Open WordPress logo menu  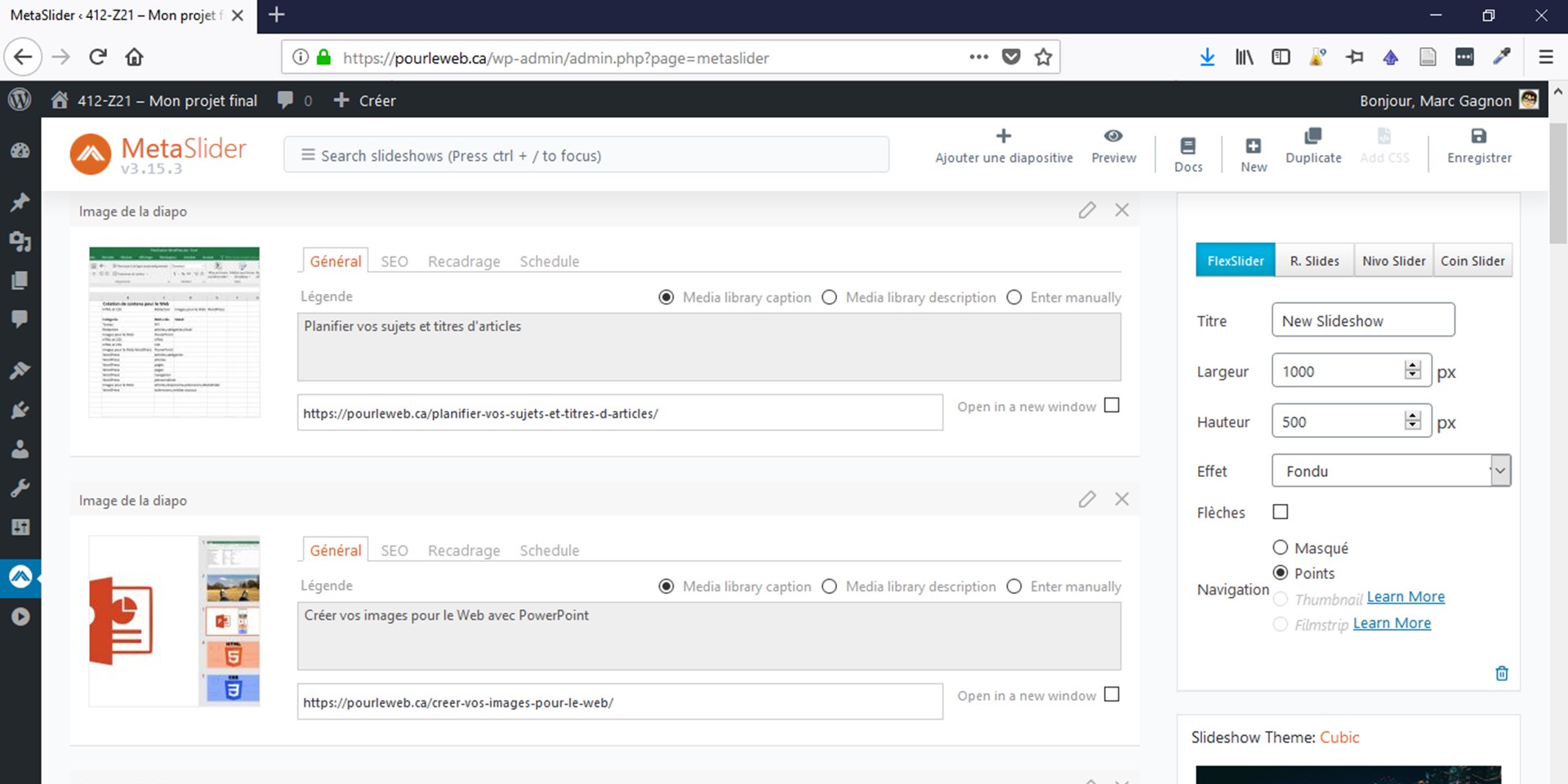click(20, 100)
